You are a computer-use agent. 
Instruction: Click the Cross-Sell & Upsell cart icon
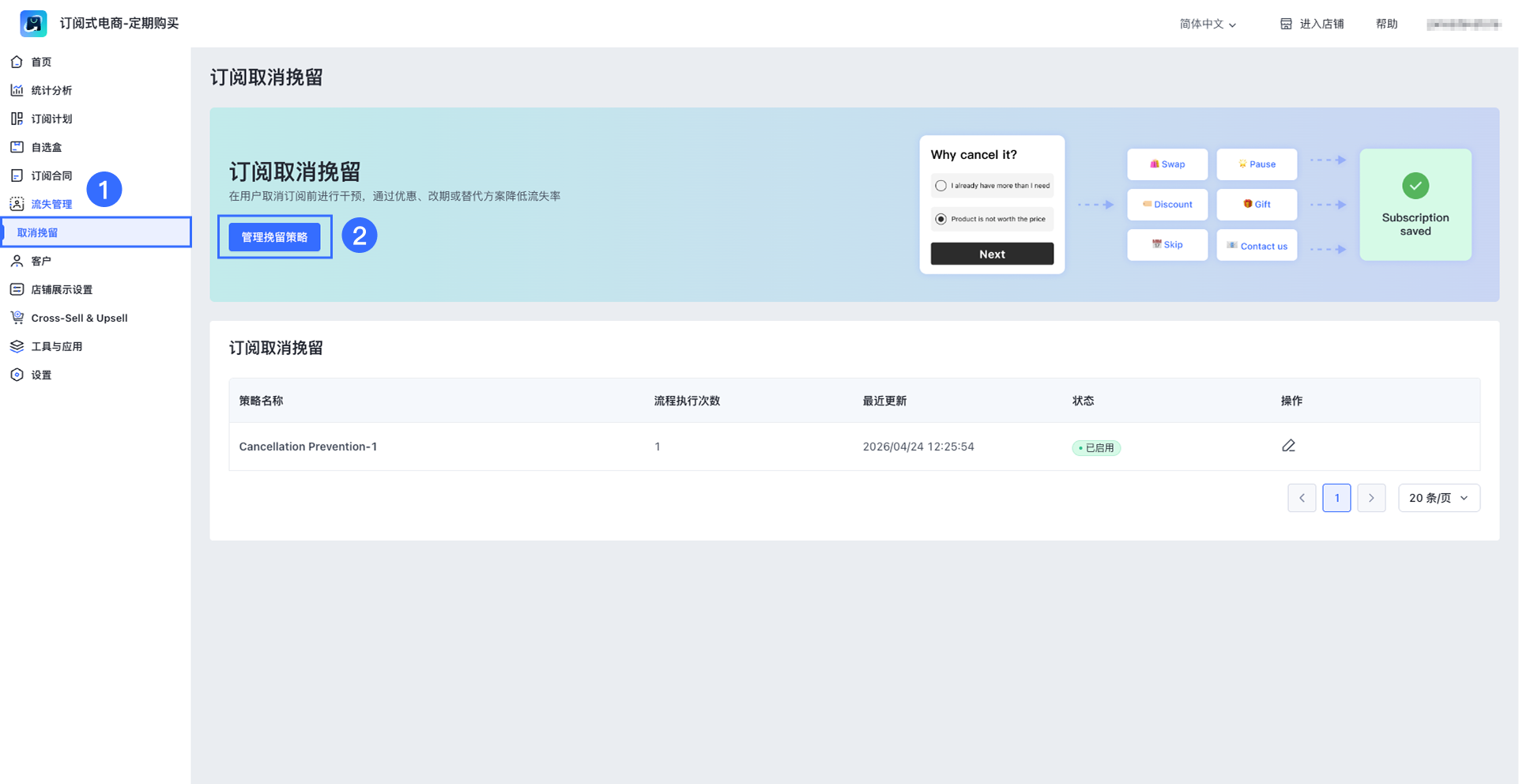click(17, 318)
